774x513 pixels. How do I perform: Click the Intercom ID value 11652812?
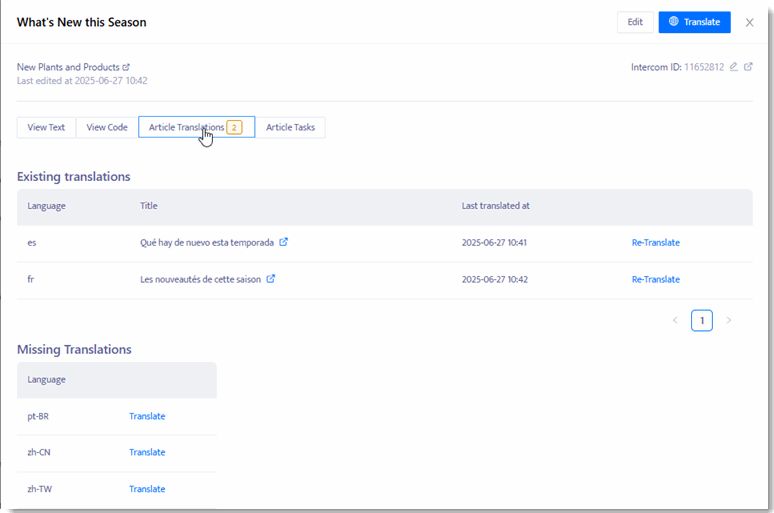point(704,67)
